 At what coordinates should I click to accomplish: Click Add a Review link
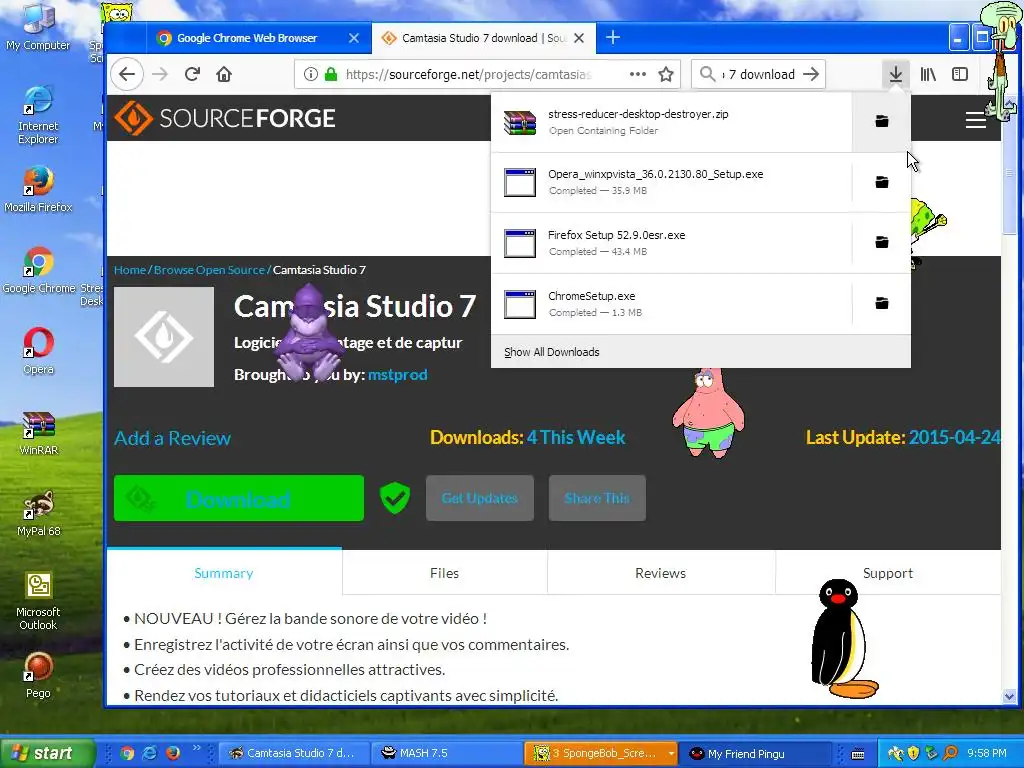(172, 438)
